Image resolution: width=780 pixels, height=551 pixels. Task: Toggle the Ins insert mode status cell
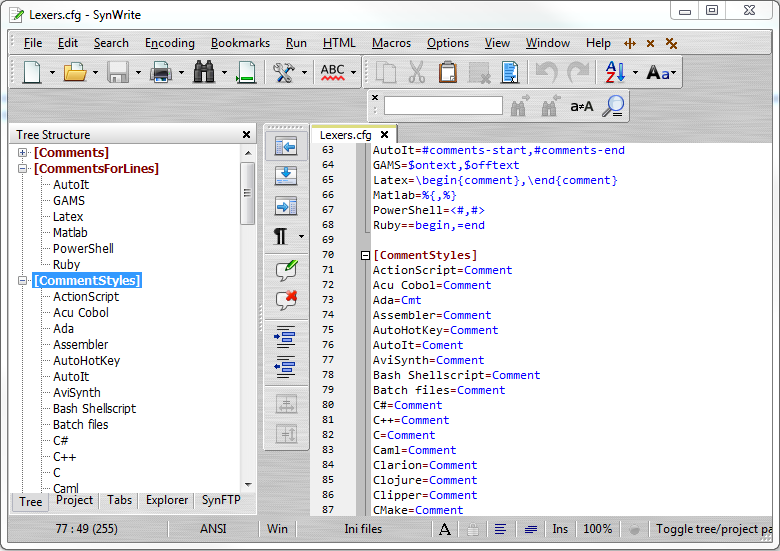coord(560,529)
